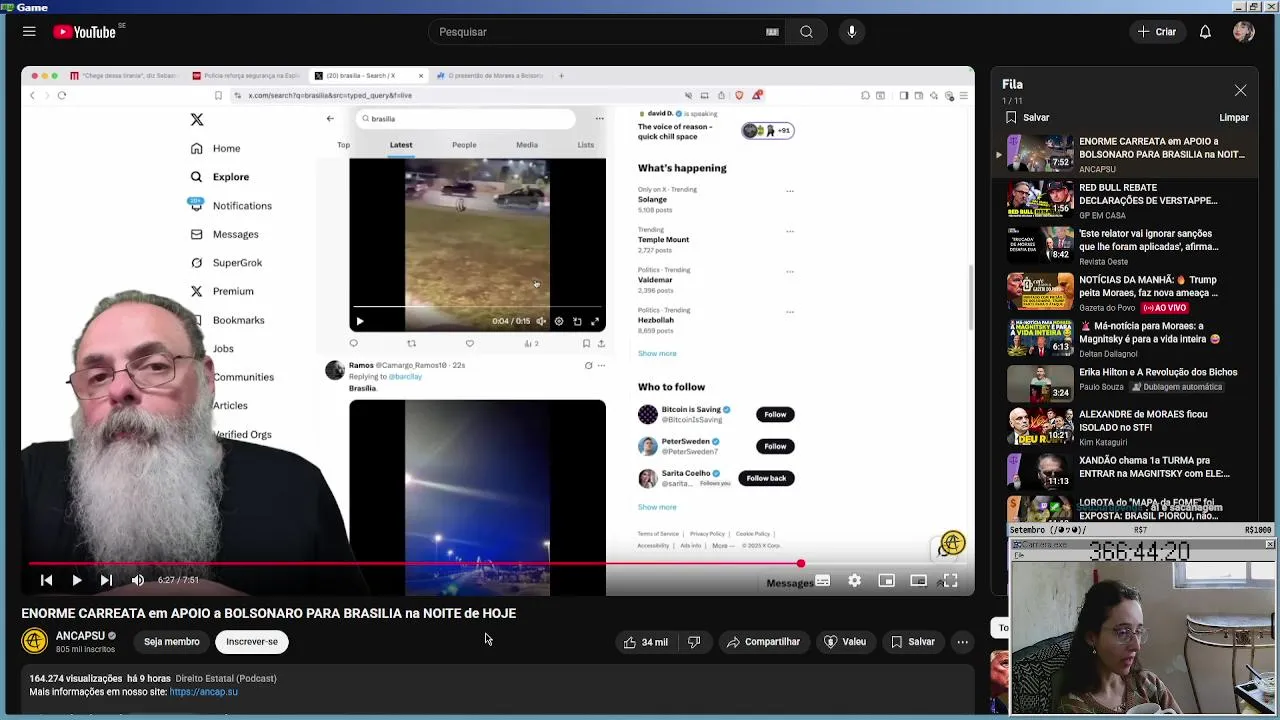Select NOTÍCIAS DA MANHÃ live video
This screenshot has height=720, width=1280.
[x=1125, y=293]
